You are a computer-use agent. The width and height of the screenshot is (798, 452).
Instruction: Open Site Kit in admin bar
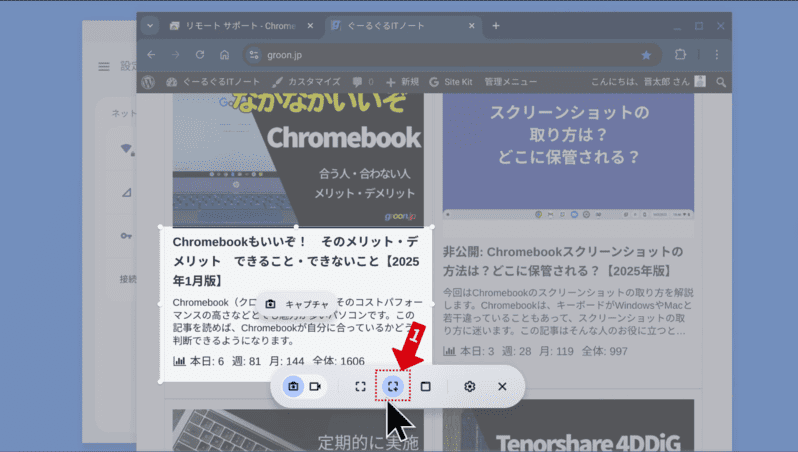coord(451,82)
